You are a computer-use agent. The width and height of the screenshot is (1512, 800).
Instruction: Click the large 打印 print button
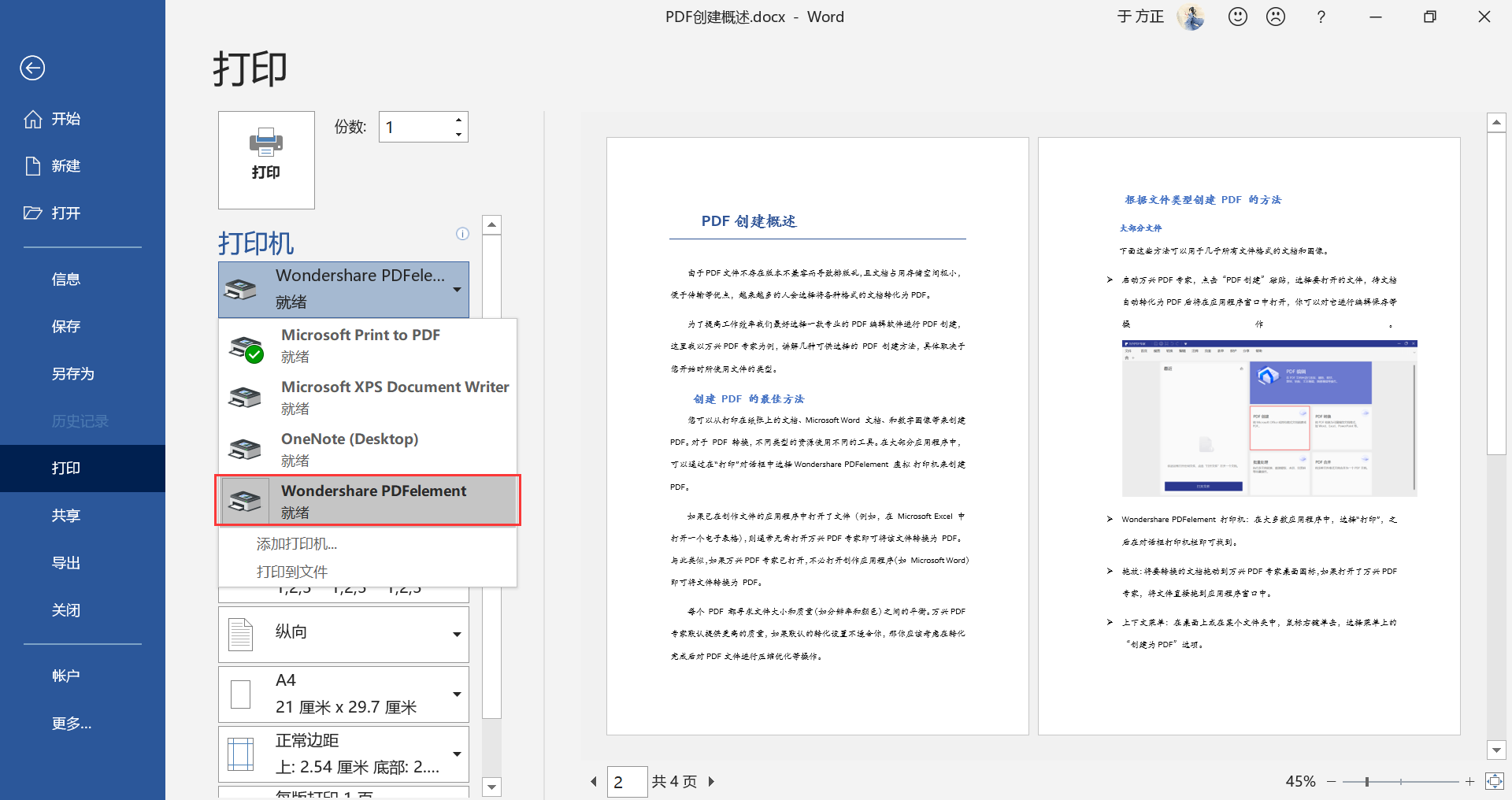click(x=266, y=160)
